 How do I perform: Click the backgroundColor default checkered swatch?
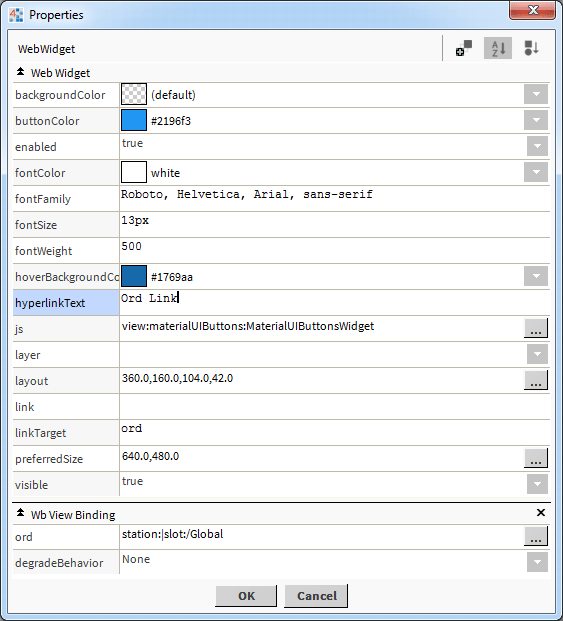[134, 94]
